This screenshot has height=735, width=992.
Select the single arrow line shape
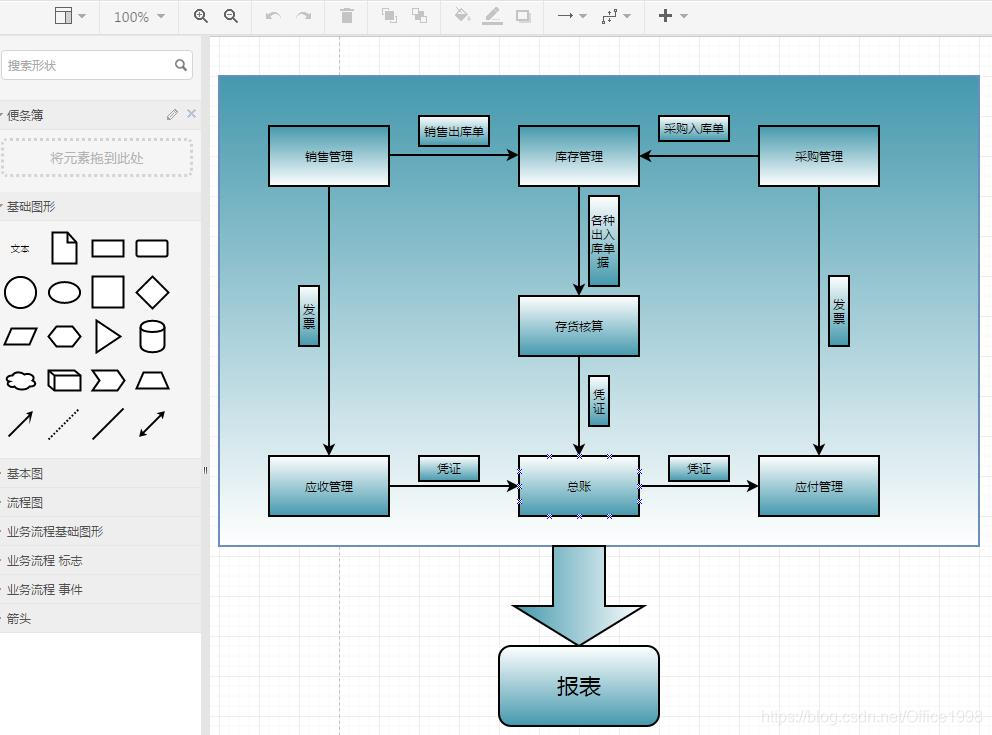tap(20, 424)
